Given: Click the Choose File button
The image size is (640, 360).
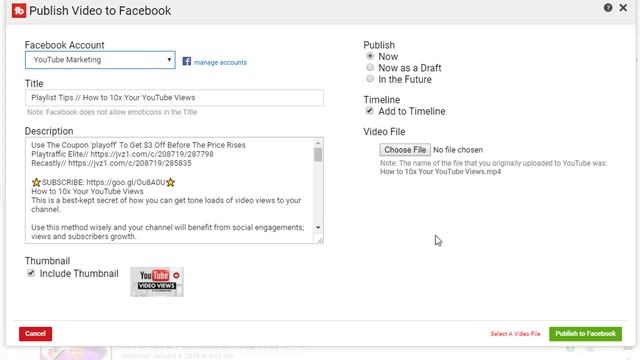Looking at the screenshot, I should click(x=405, y=150).
